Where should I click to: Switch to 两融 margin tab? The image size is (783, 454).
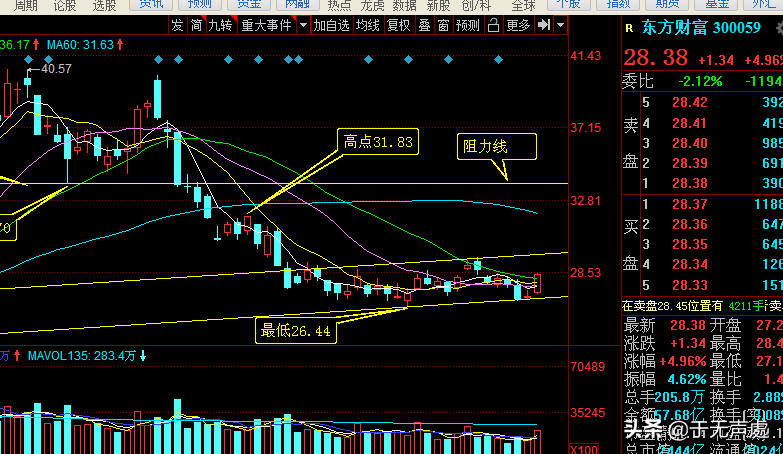pyautogui.click(x=298, y=4)
